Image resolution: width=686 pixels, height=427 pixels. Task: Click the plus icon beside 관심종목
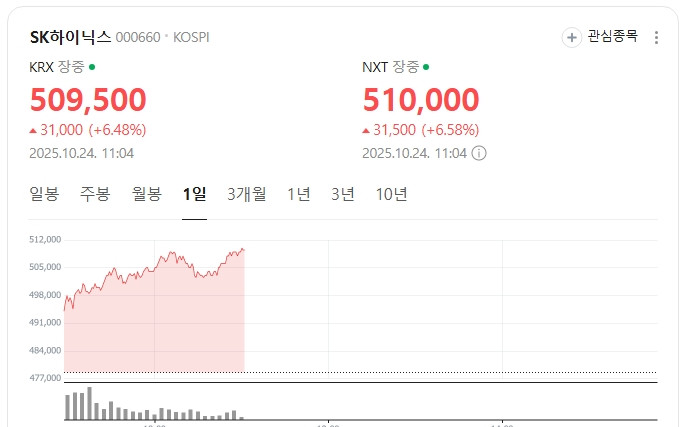(x=572, y=37)
